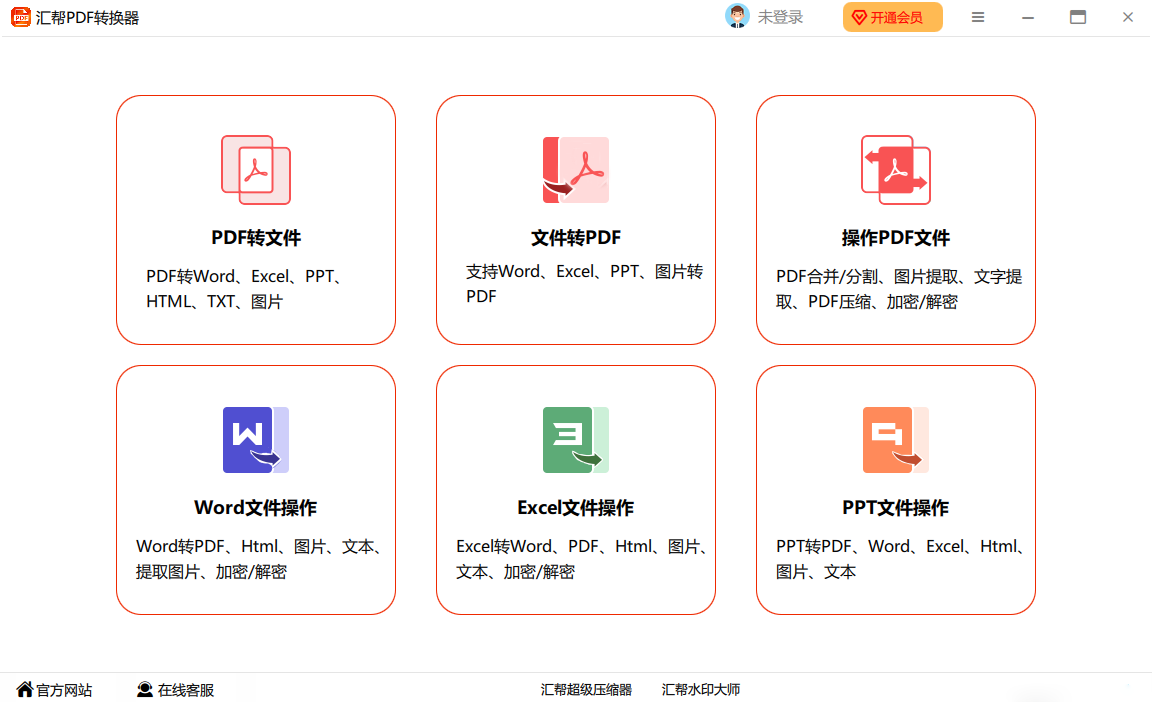Open the Word文件操作 blue W icon

coord(256,440)
